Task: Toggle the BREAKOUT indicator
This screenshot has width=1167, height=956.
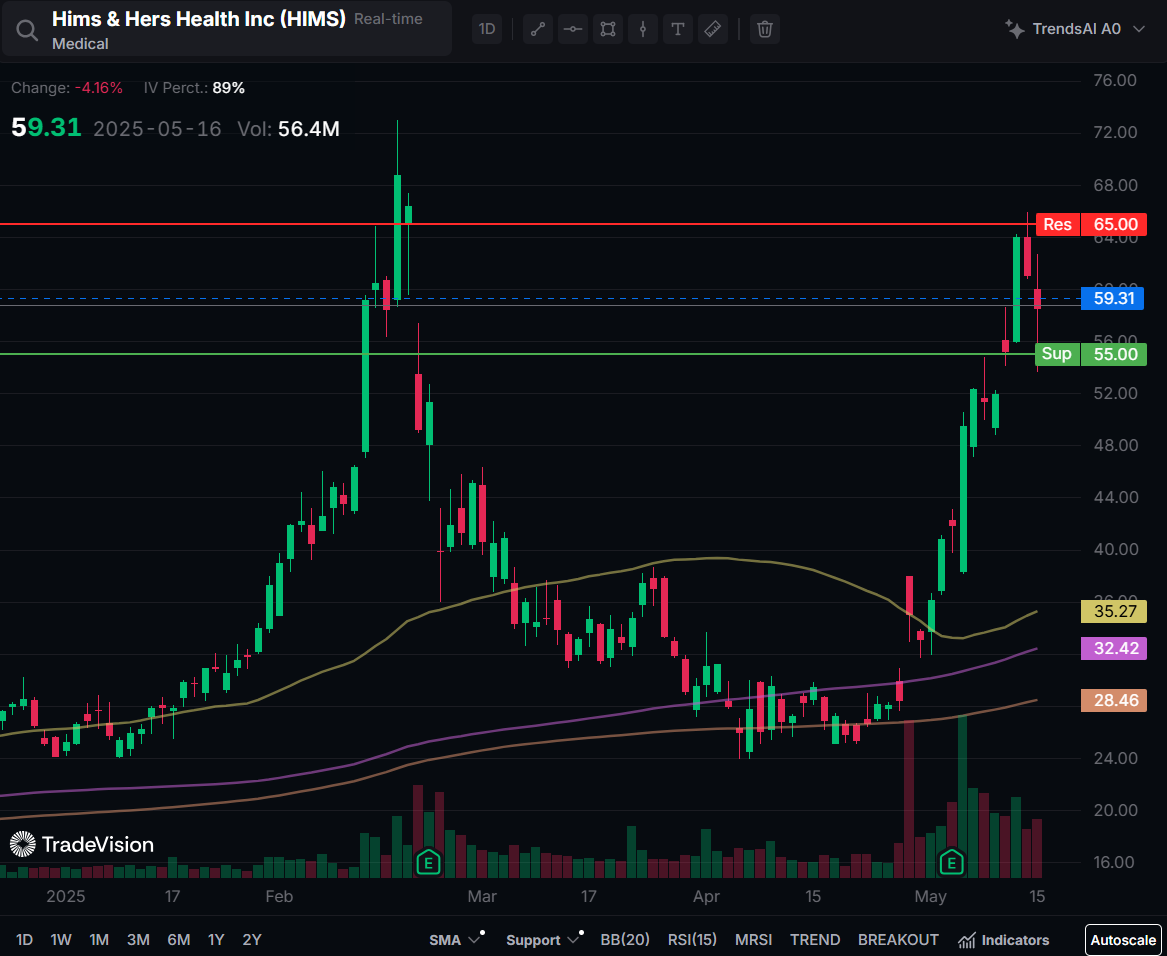Action: pos(898,940)
